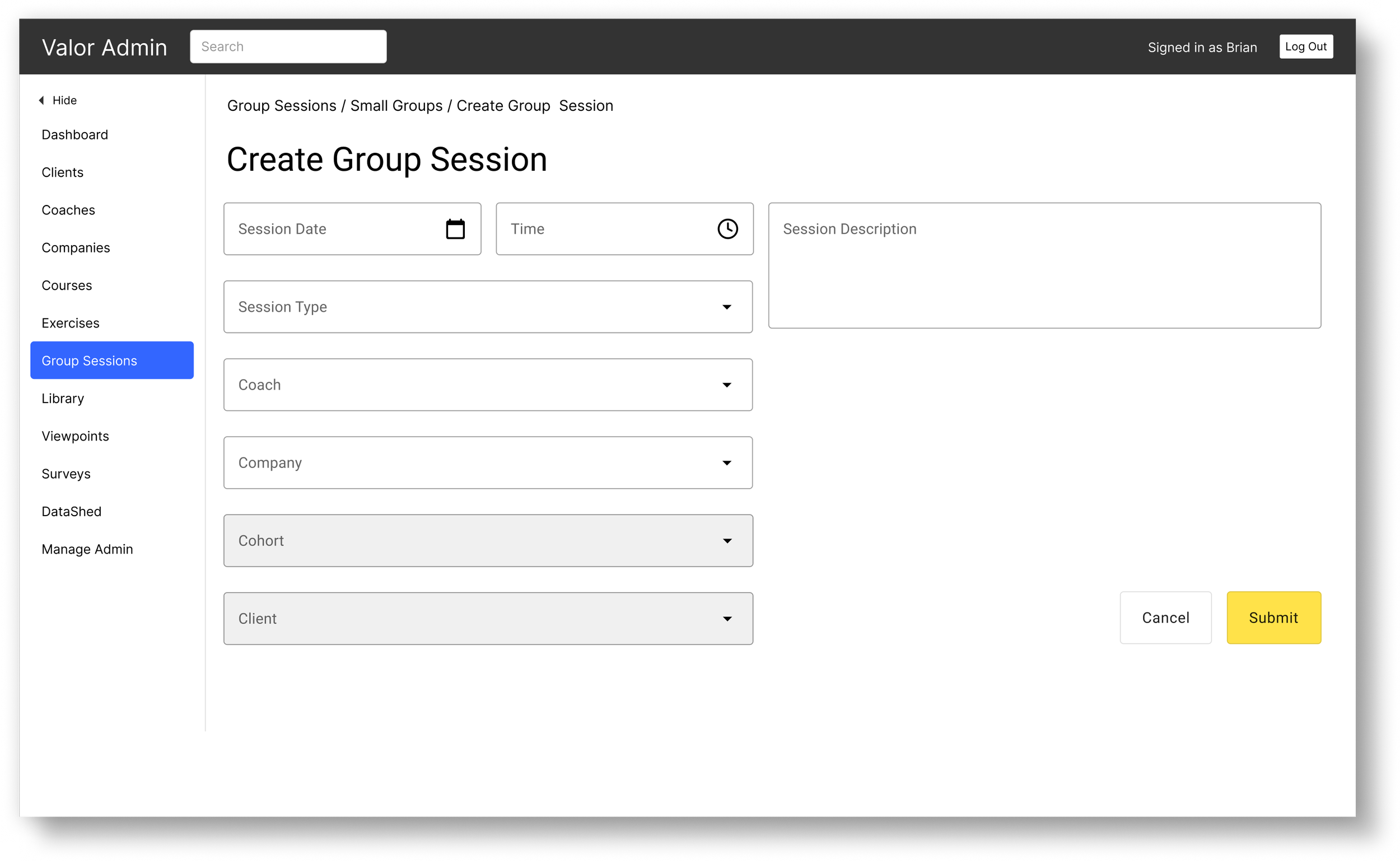Expand the Session Type dropdown

727,307
